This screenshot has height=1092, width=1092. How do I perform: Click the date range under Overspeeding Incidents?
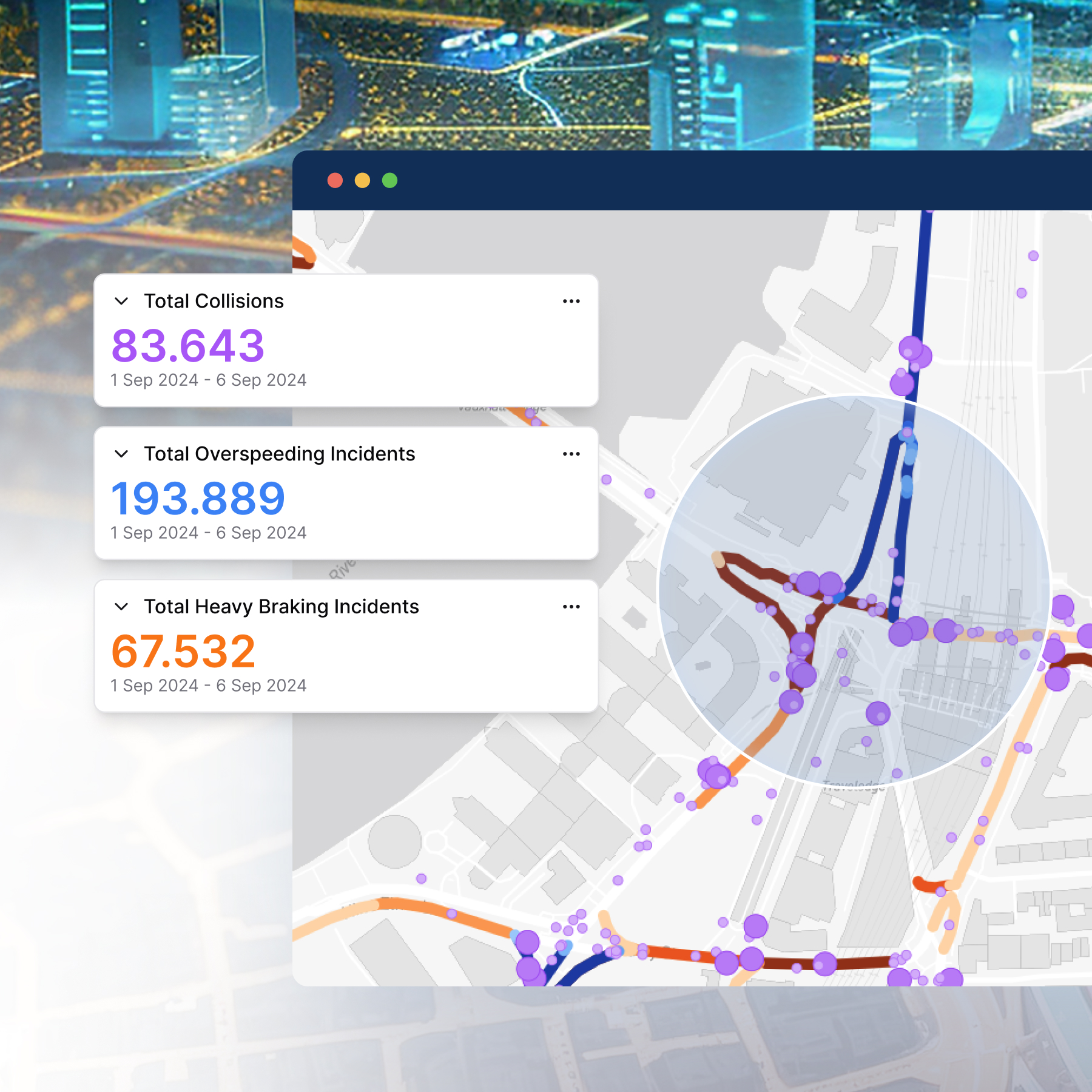pyautogui.click(x=208, y=533)
